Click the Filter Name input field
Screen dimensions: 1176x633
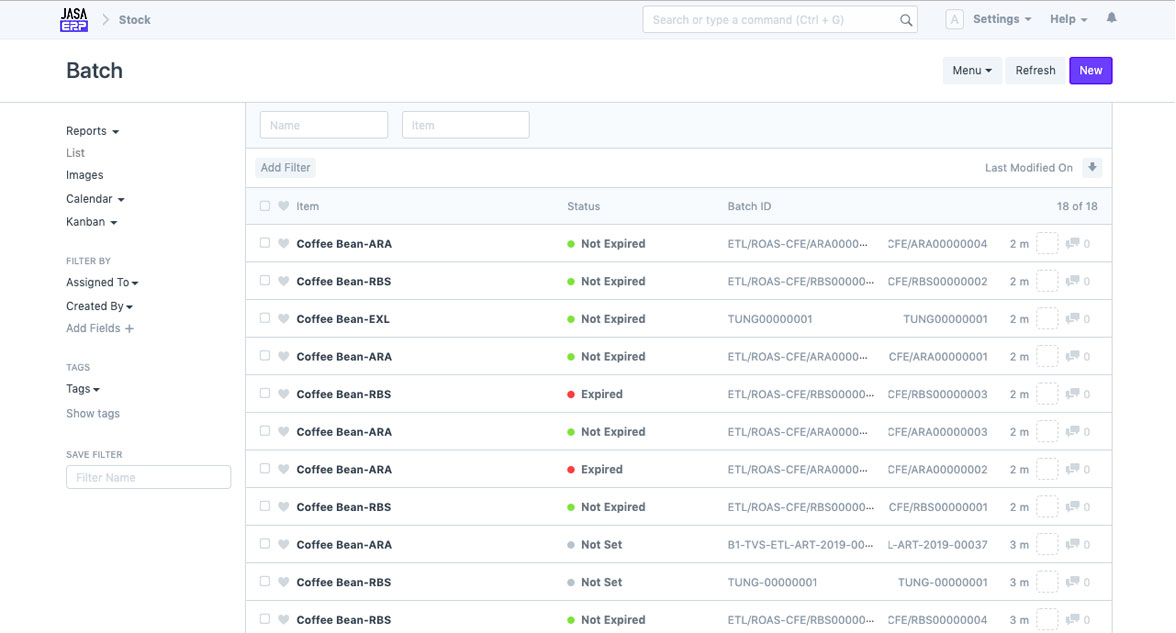[x=148, y=478]
